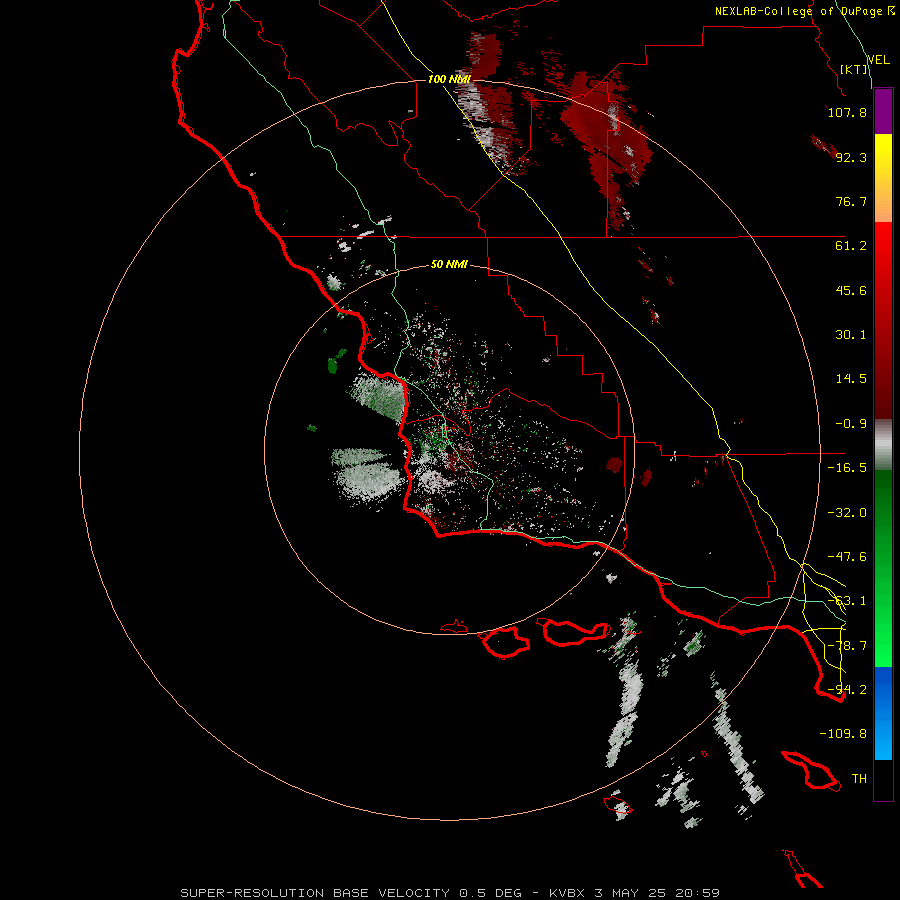This screenshot has height=900, width=900.
Task: Click the -94.2 legend value
Action: 847,690
